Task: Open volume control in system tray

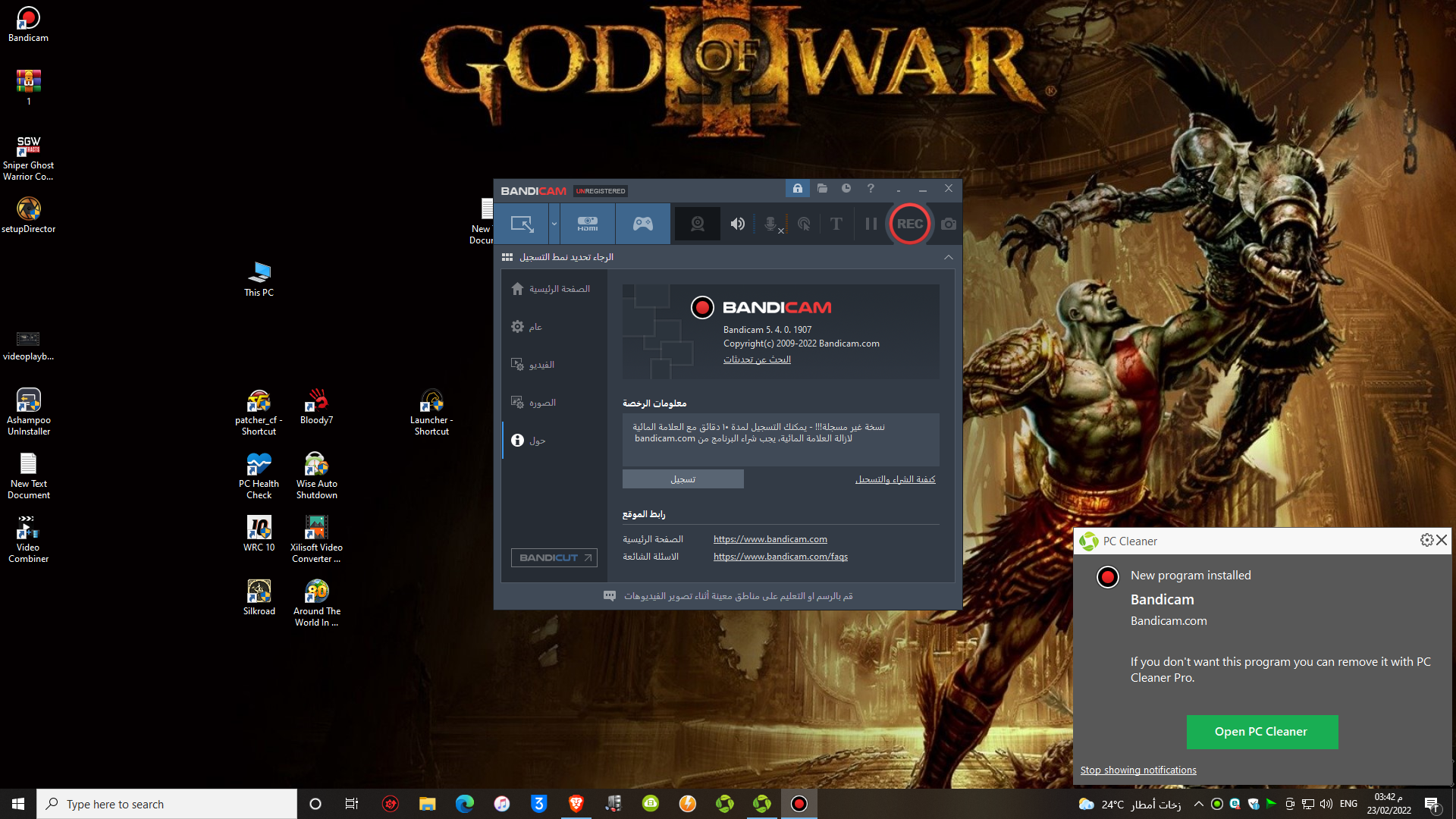Action: [x=1326, y=804]
